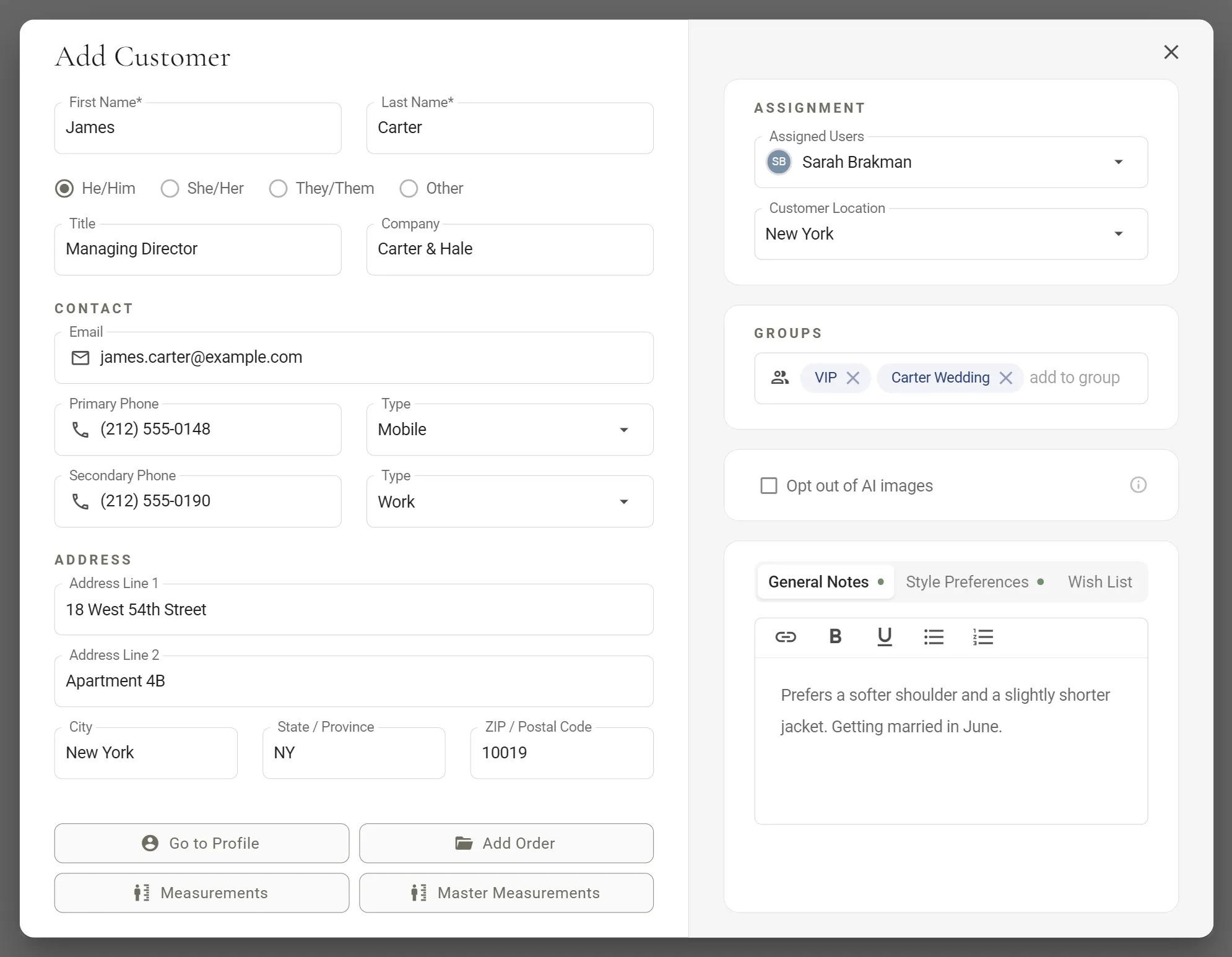This screenshot has width=1232, height=957.
Task: Select the Other pronoun option
Action: click(409, 188)
